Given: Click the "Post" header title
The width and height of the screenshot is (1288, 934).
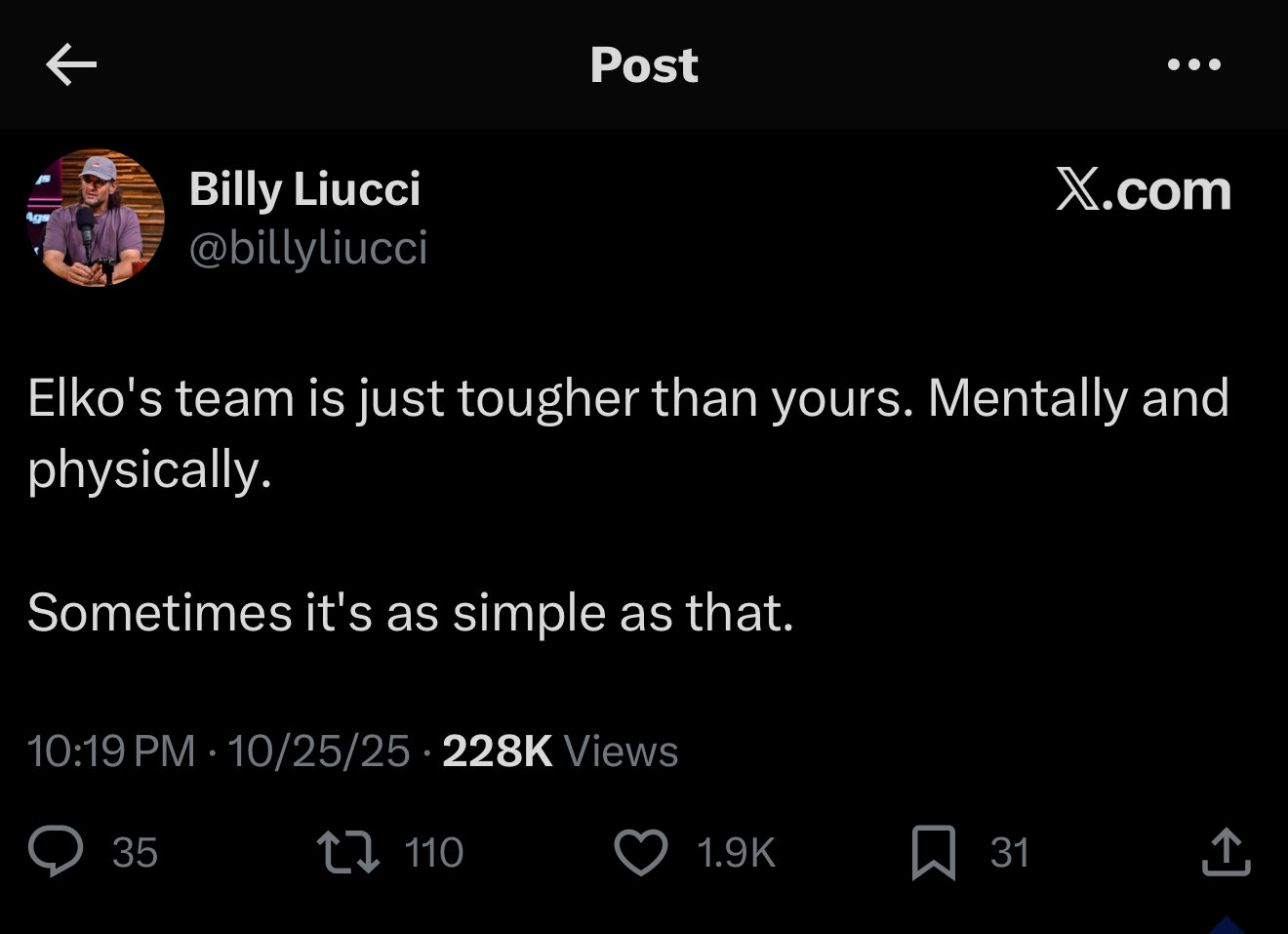Looking at the screenshot, I should tap(644, 65).
